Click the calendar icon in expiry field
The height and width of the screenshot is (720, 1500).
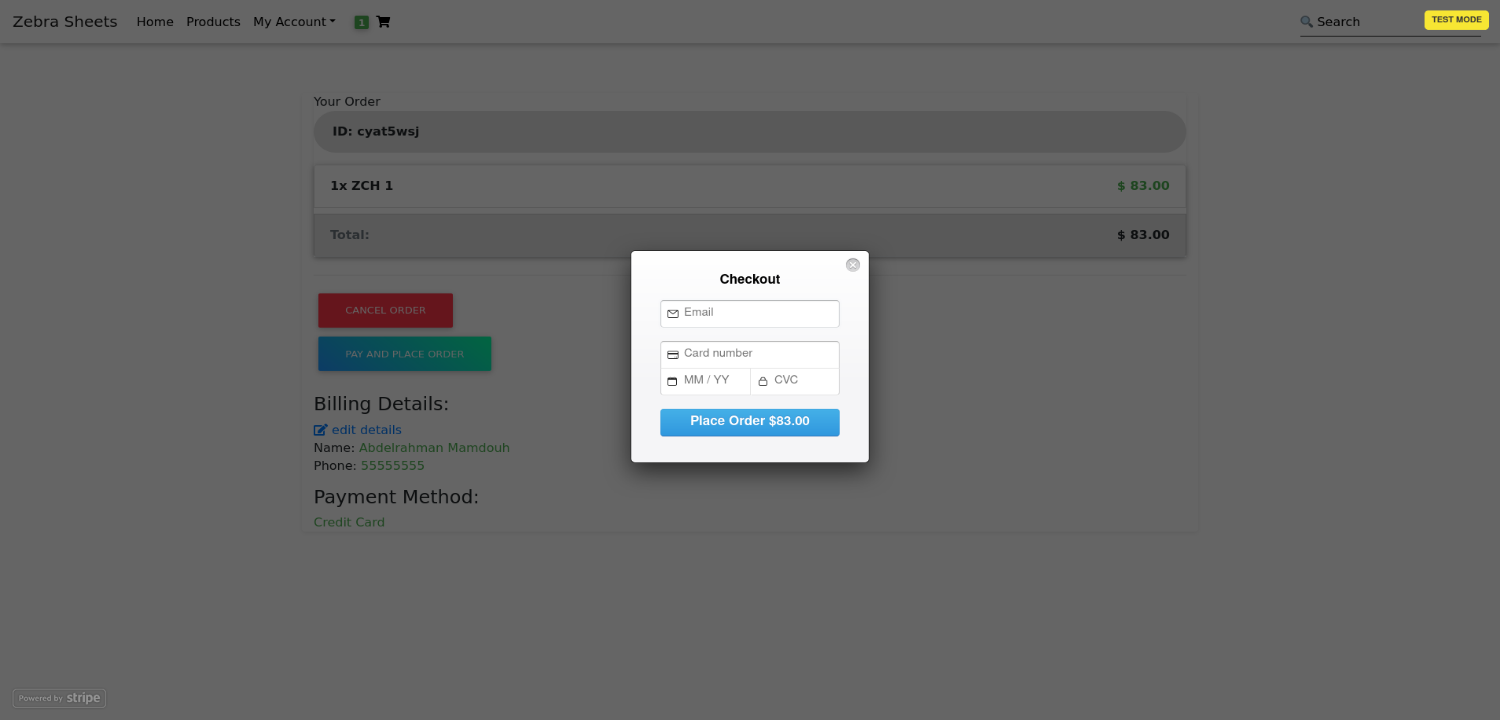point(672,381)
